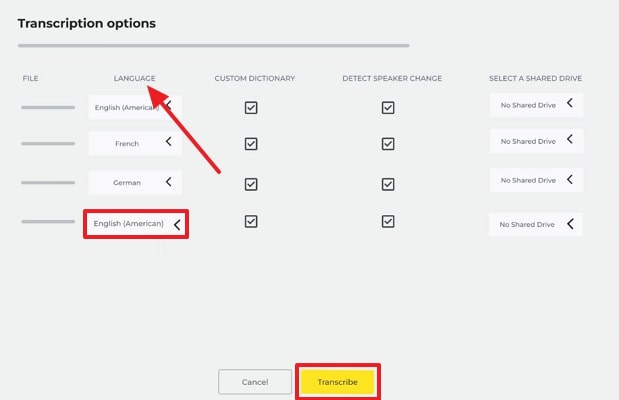Viewport: 619px width, 400px height.
Task: Click the progress bar under Transcription options
Action: 213,45
